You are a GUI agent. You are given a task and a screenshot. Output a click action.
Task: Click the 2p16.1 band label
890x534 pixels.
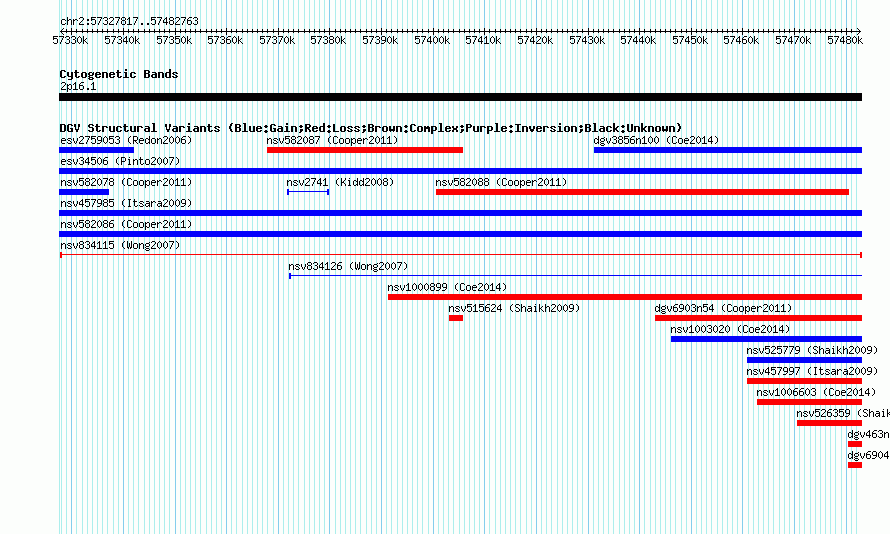point(78,86)
